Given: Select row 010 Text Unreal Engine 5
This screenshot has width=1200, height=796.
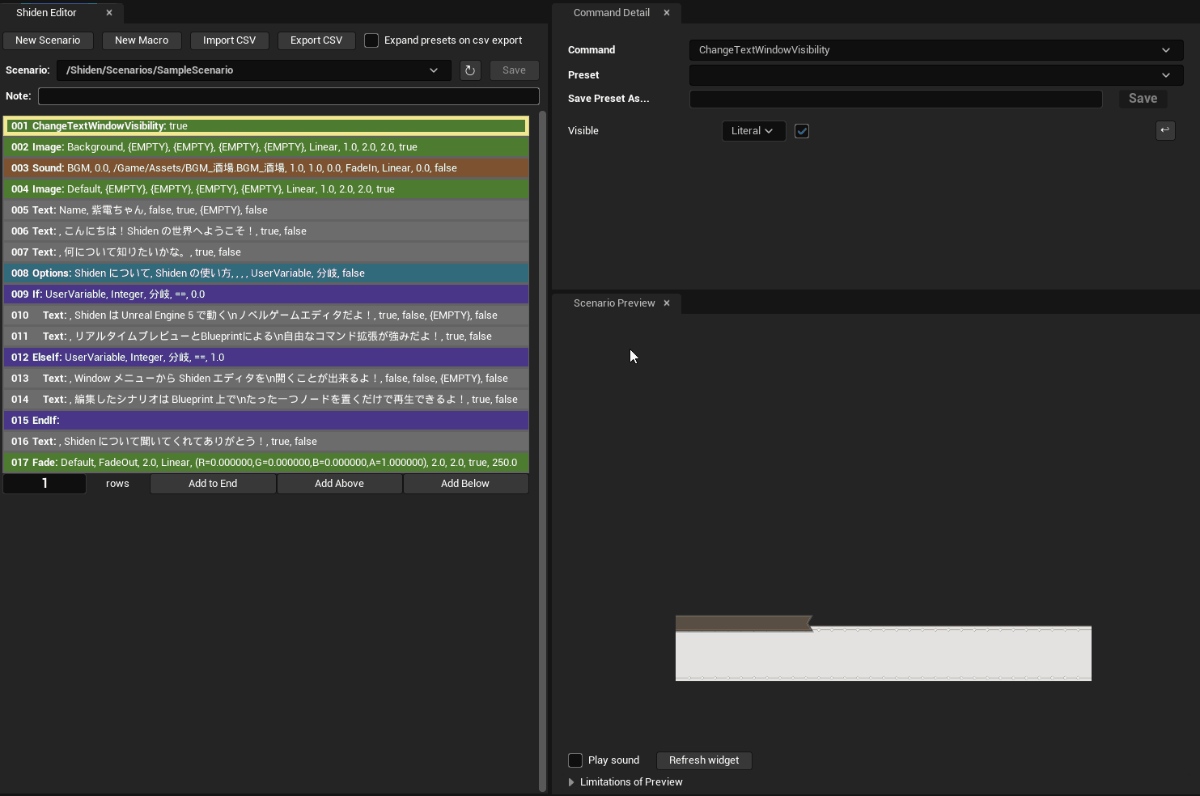Looking at the screenshot, I should tap(266, 315).
